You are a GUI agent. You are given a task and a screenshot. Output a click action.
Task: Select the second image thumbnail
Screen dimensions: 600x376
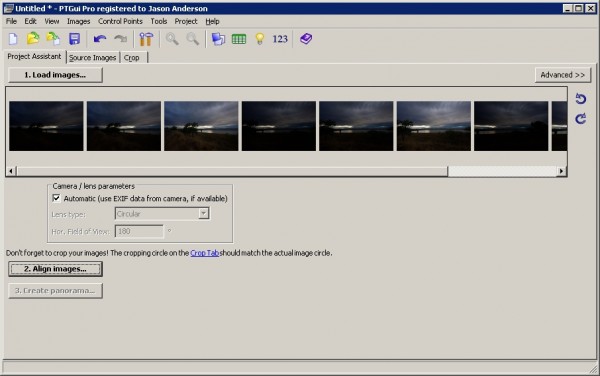pyautogui.click(x=124, y=126)
